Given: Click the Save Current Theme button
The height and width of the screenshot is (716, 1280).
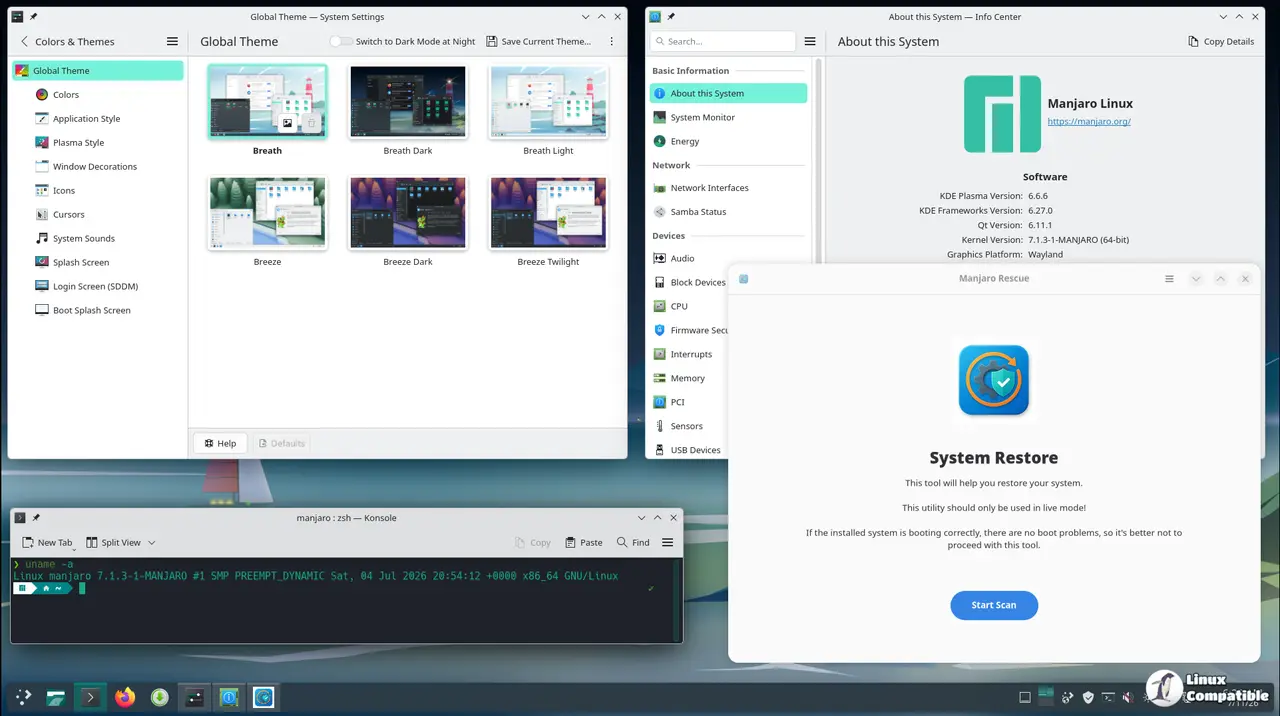Looking at the screenshot, I should click(x=538, y=42).
